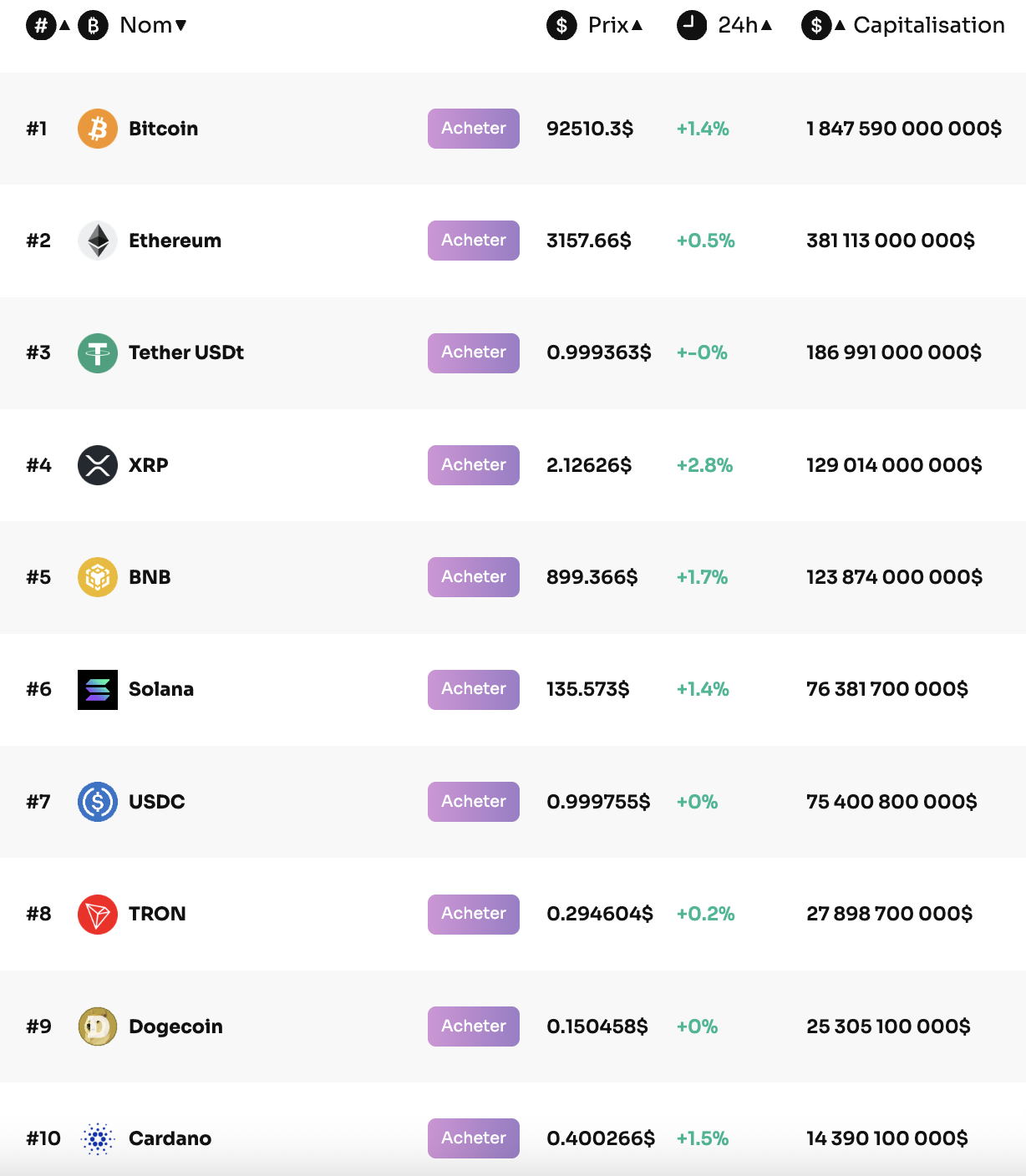Click the clock icon in the 24h header
1026x1176 pixels.
click(692, 25)
